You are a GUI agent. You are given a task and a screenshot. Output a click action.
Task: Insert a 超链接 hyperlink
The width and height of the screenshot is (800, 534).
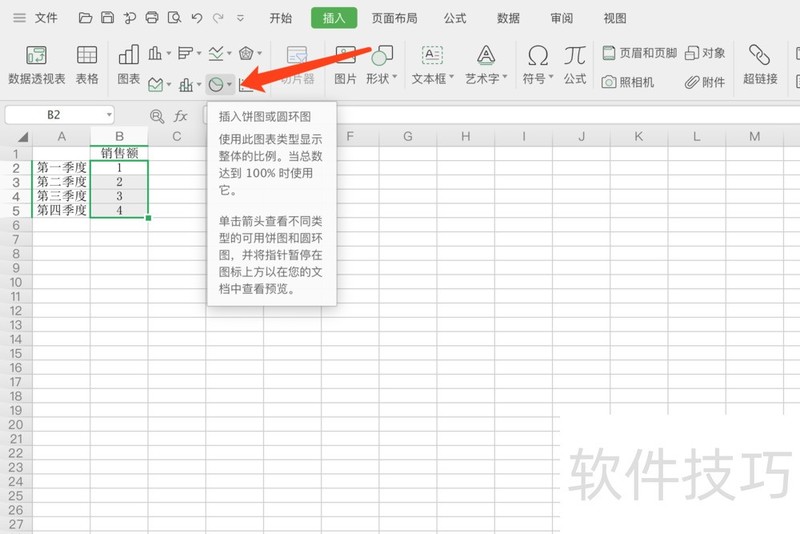(x=760, y=65)
